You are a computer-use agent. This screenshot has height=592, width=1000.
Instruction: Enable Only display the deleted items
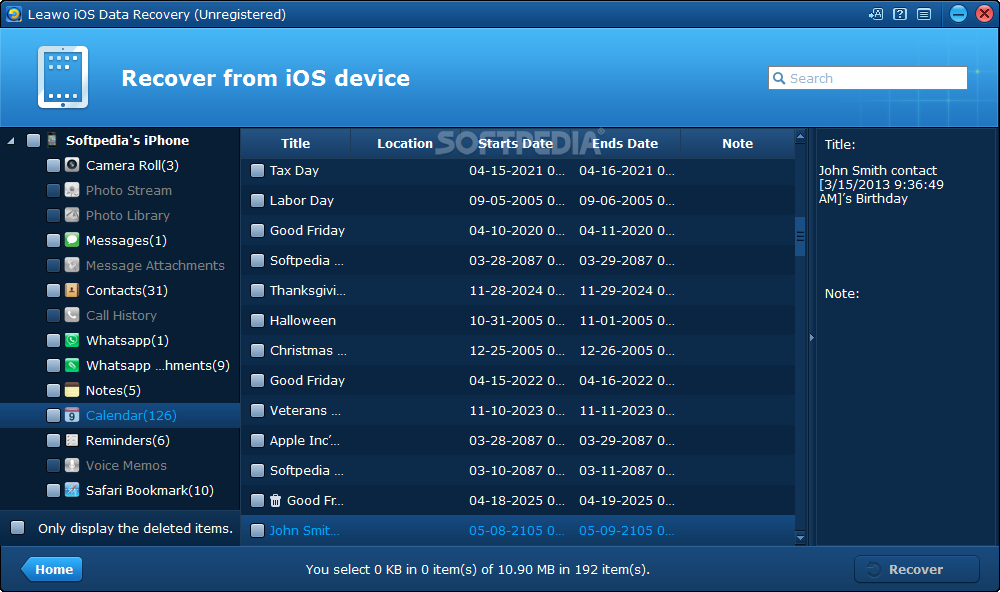[17, 528]
